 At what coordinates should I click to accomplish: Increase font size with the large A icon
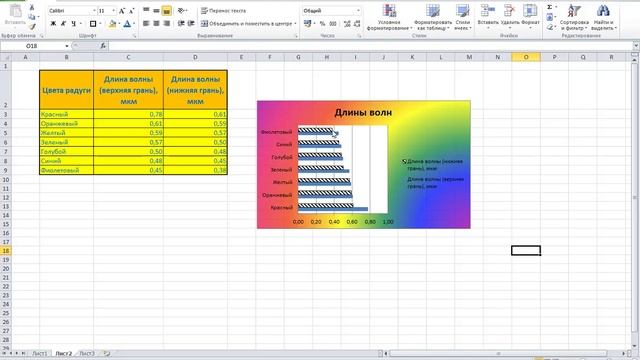tap(122, 11)
